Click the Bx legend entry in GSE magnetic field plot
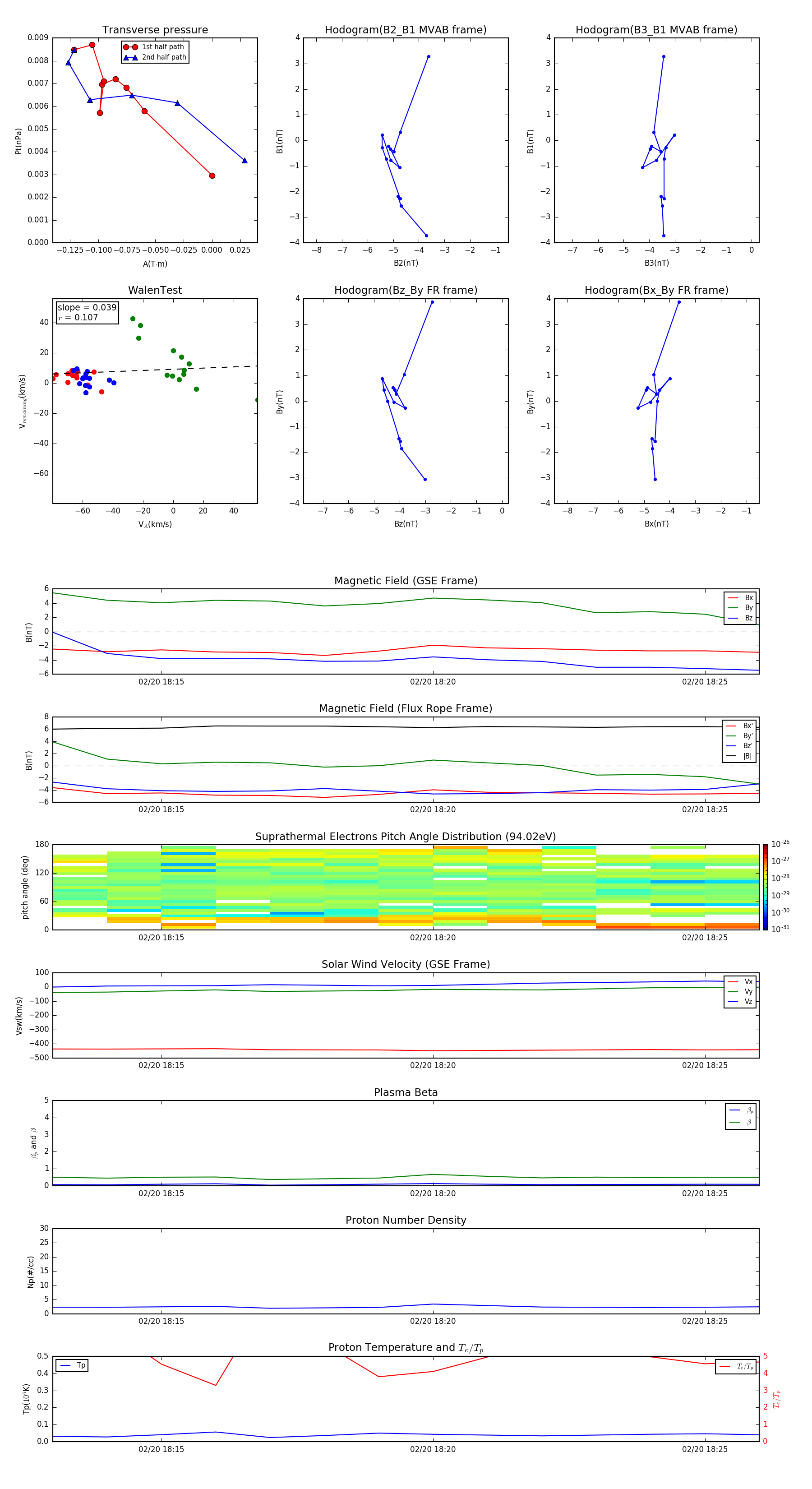This screenshot has width=812, height=1489. click(x=740, y=598)
